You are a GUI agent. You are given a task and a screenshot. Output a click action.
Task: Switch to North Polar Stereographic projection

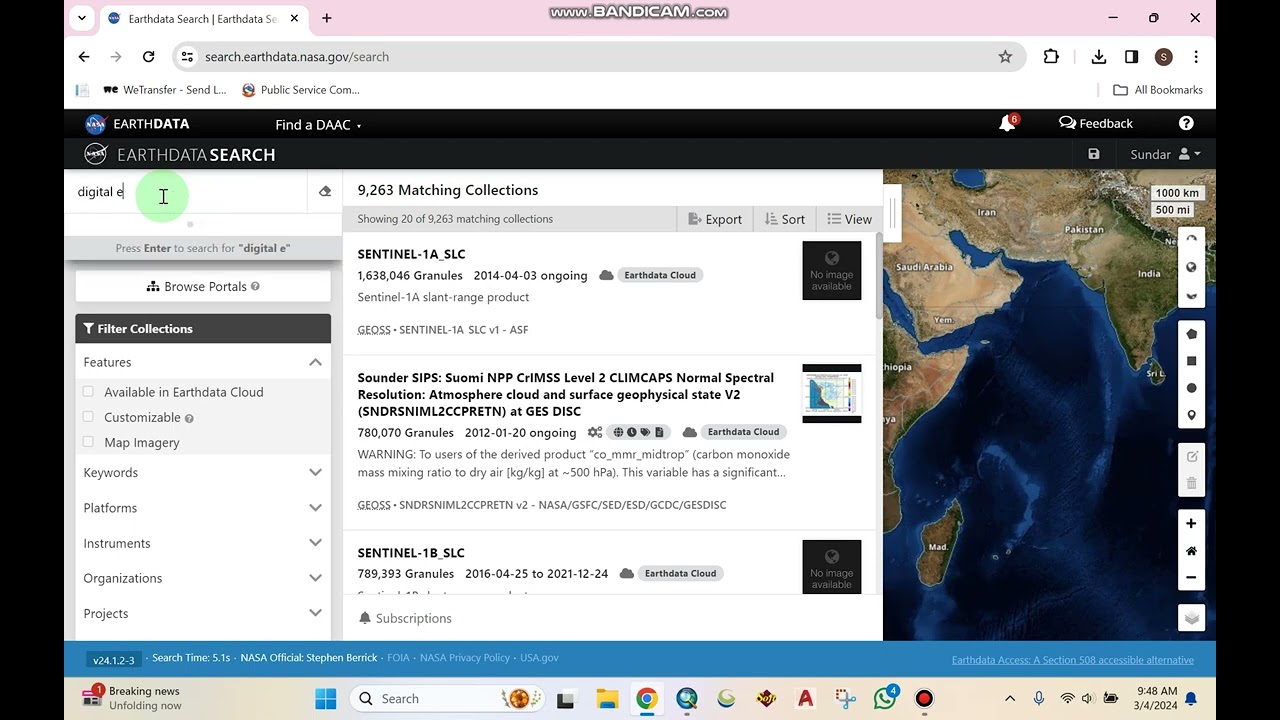[x=1191, y=240]
